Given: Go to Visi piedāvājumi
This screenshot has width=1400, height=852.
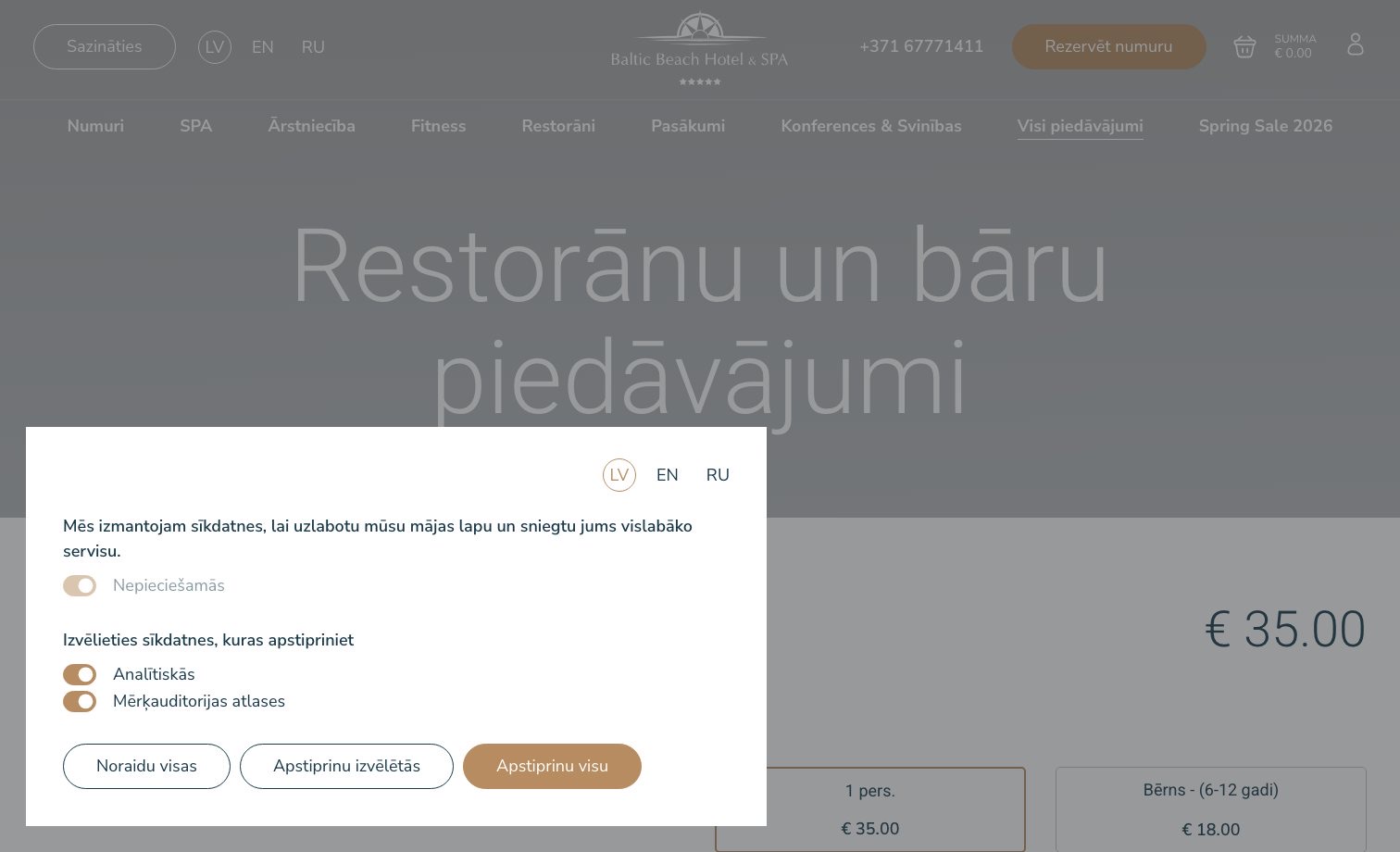Looking at the screenshot, I should click(1081, 126).
